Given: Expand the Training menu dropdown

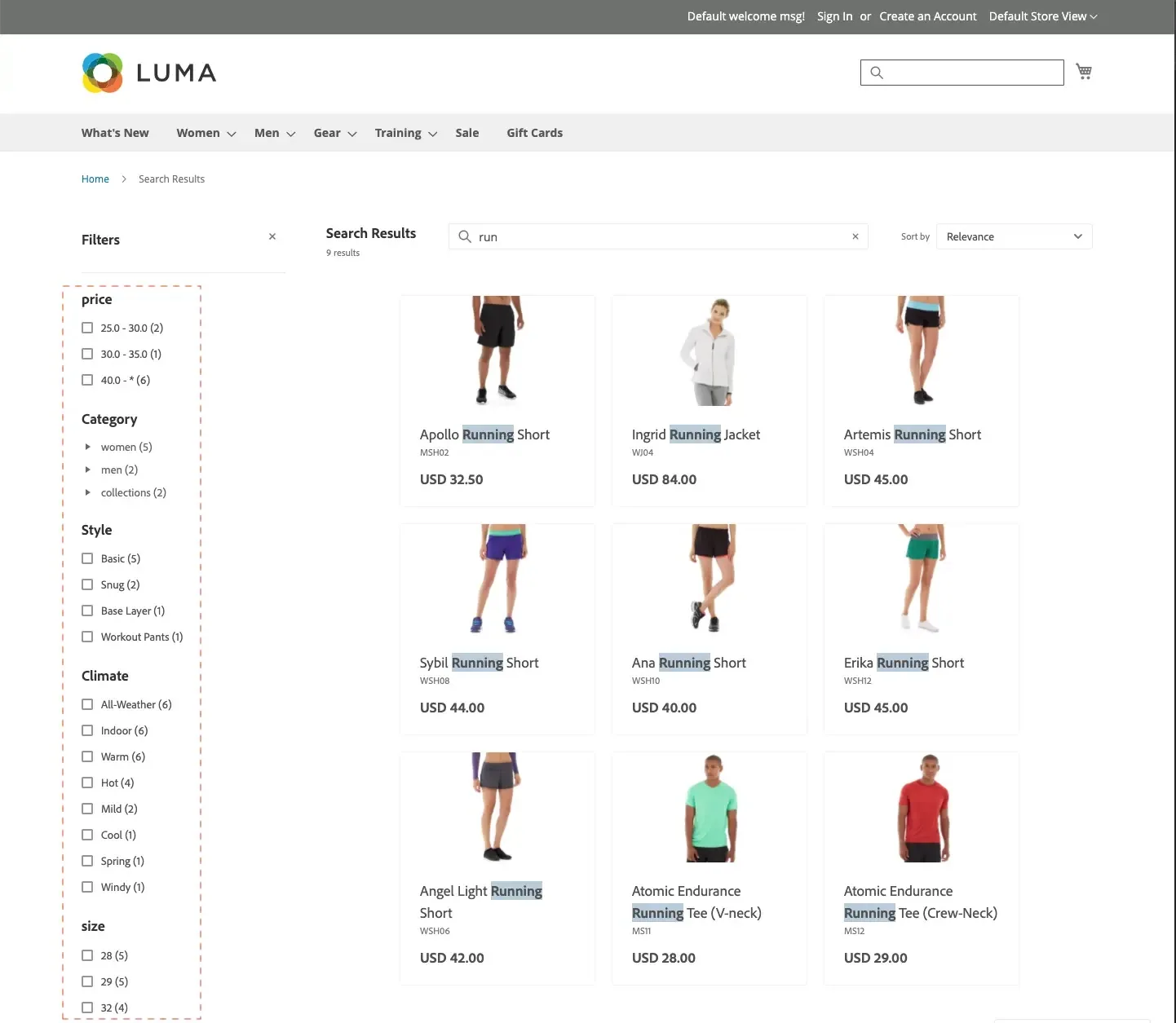Looking at the screenshot, I should [x=399, y=132].
